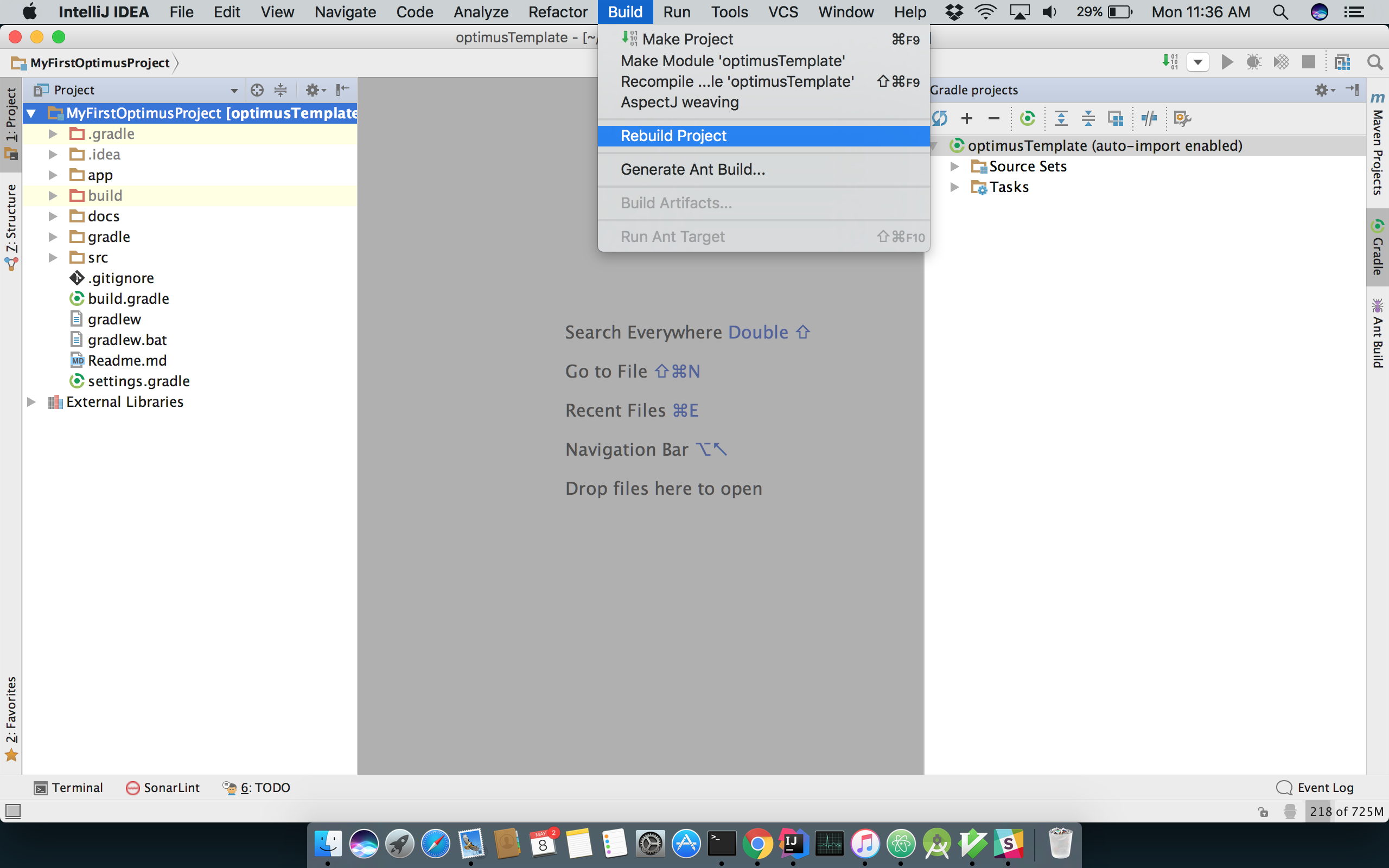This screenshot has height=868, width=1389.
Task: Choose Generate Ant Build menu item
Action: point(763,169)
